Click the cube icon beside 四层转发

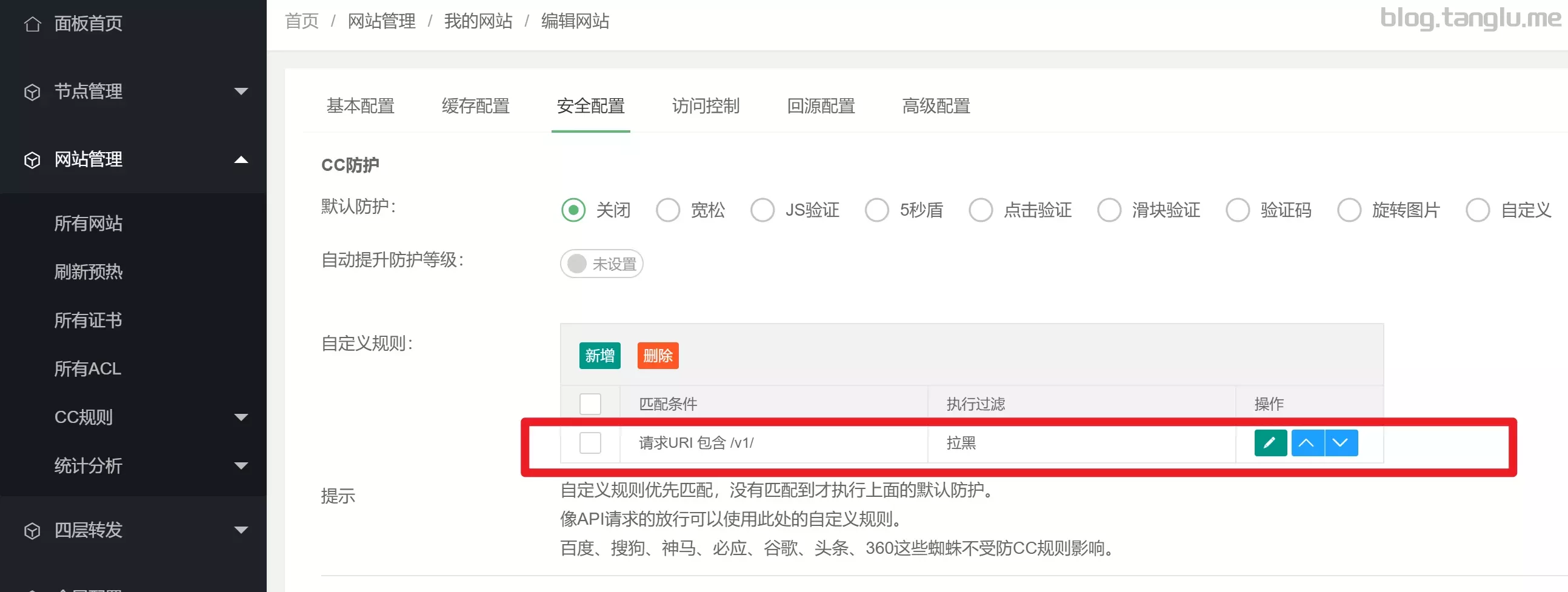32,531
